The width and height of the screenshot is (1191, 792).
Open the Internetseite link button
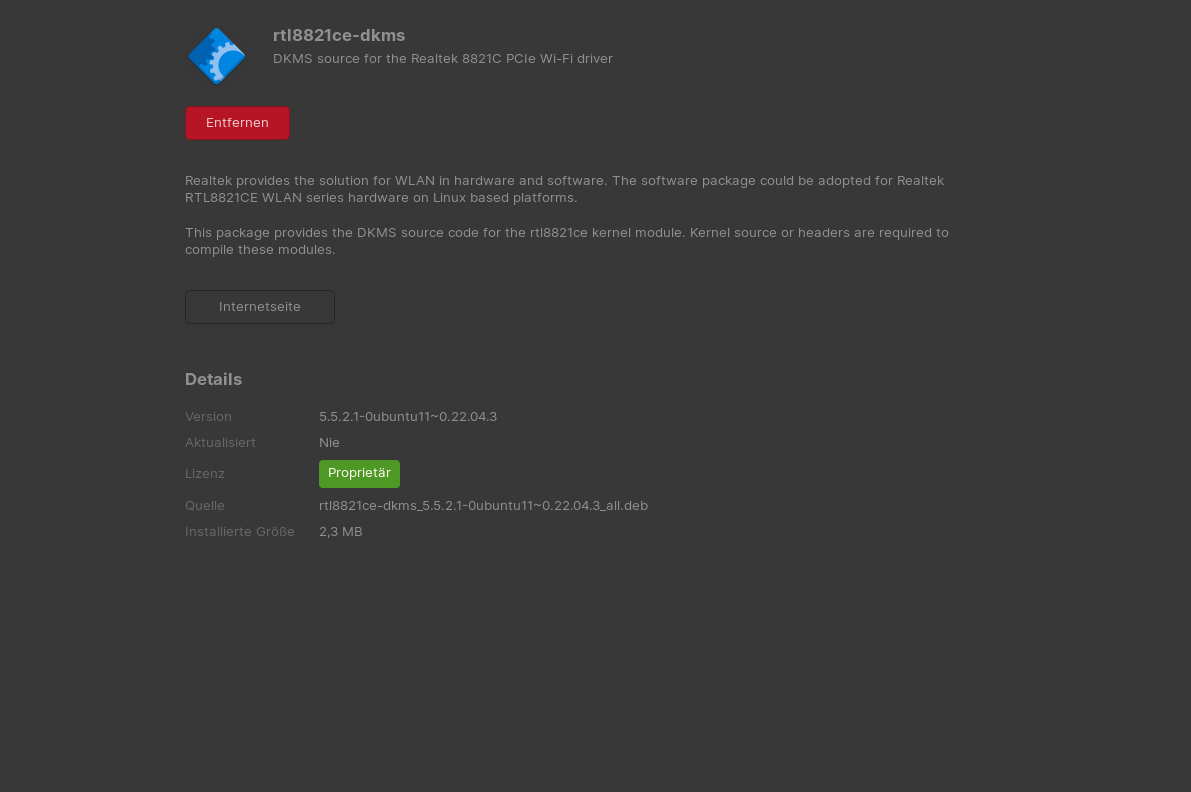point(260,307)
